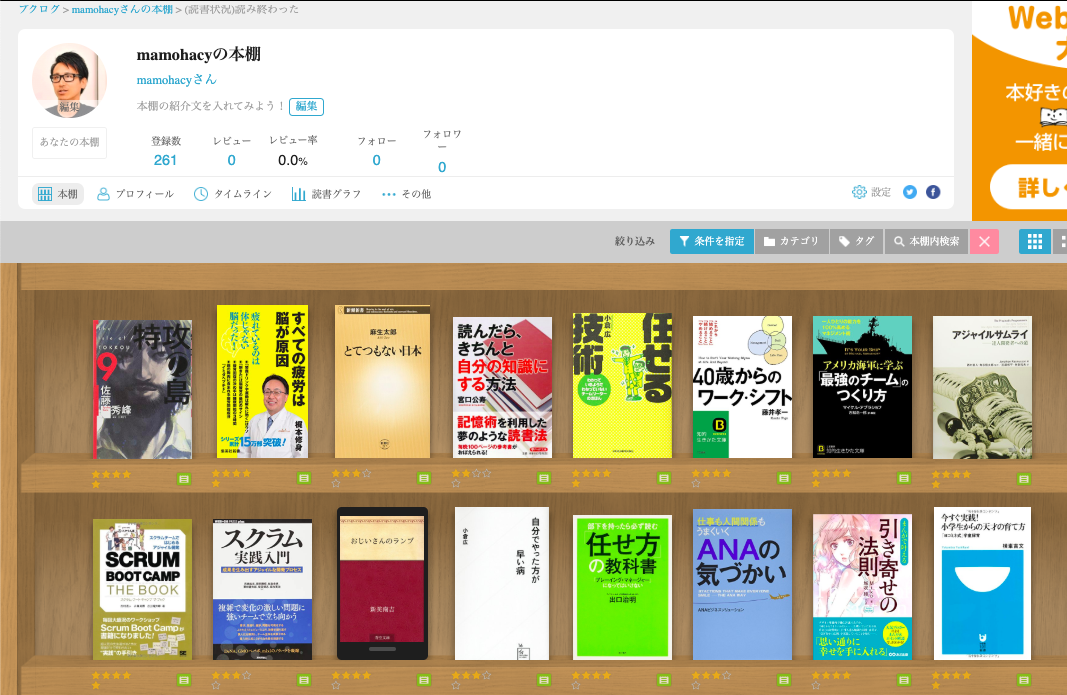Open the mamohacyさん profile link
This screenshot has height=695, width=1067.
click(x=176, y=80)
